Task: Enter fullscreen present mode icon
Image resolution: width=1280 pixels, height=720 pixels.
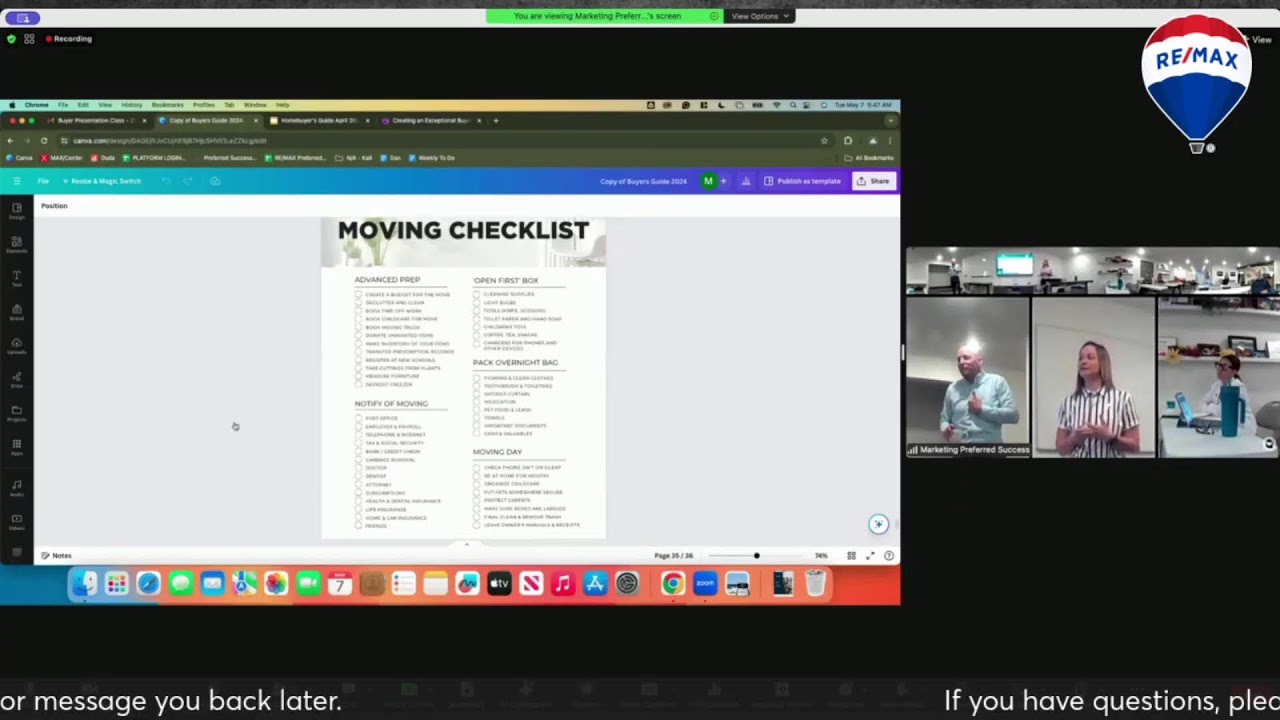Action: pos(870,555)
